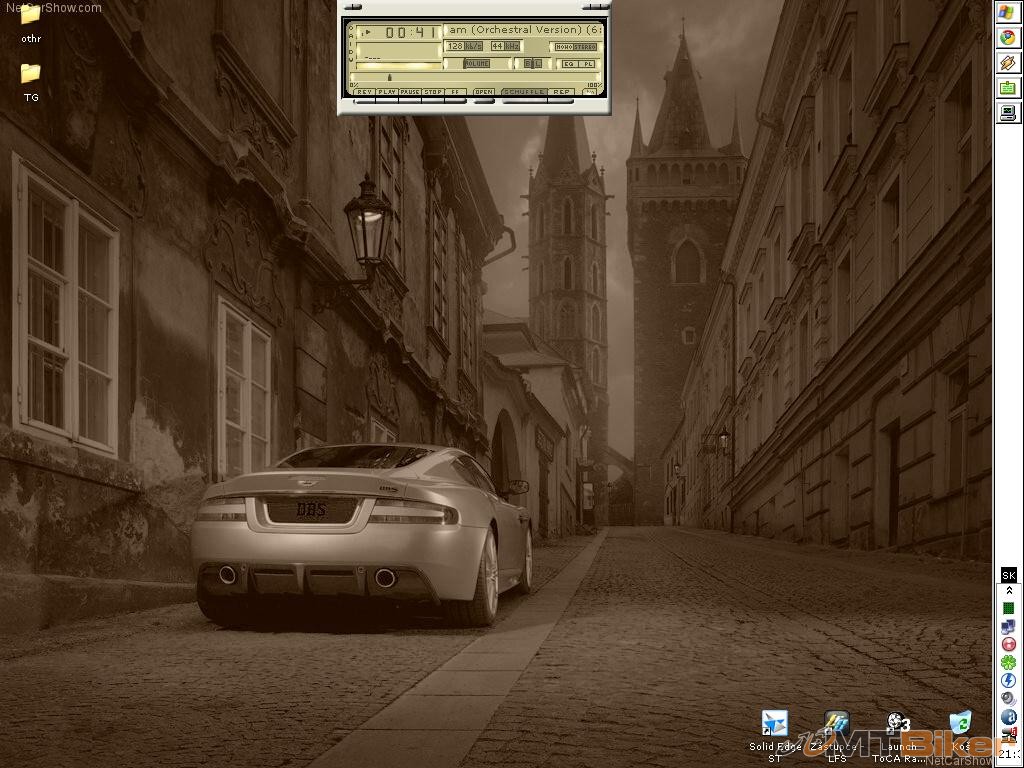Toggle the EQ equalizer window

click(x=569, y=63)
